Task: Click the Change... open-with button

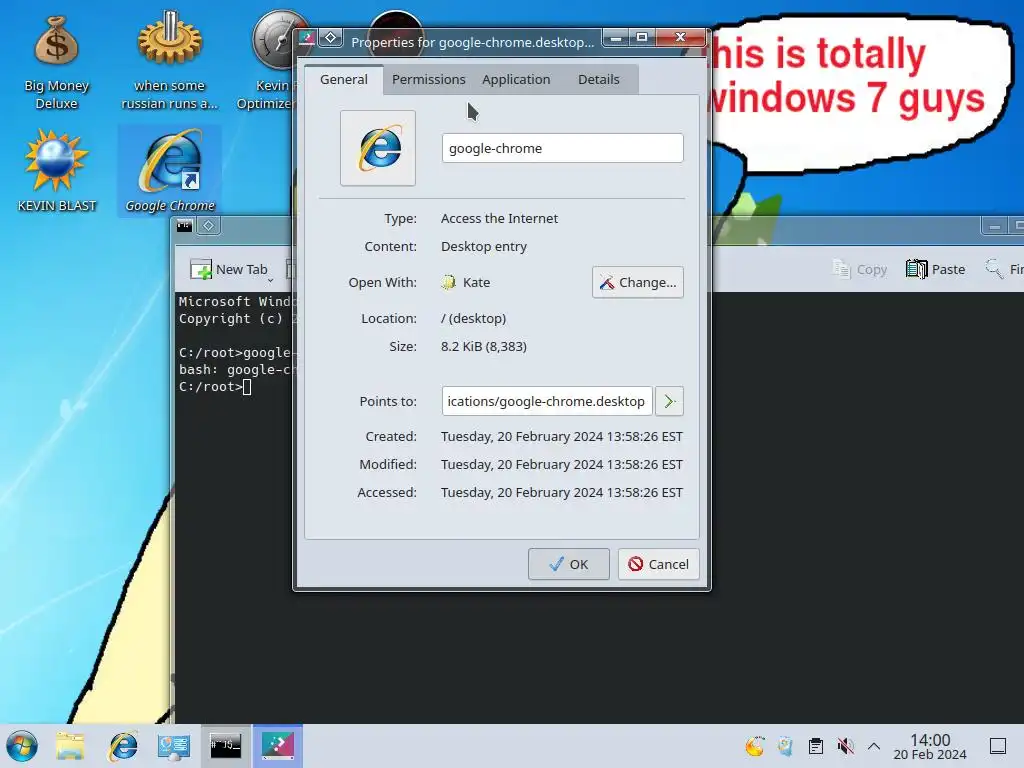Action: pos(638,282)
